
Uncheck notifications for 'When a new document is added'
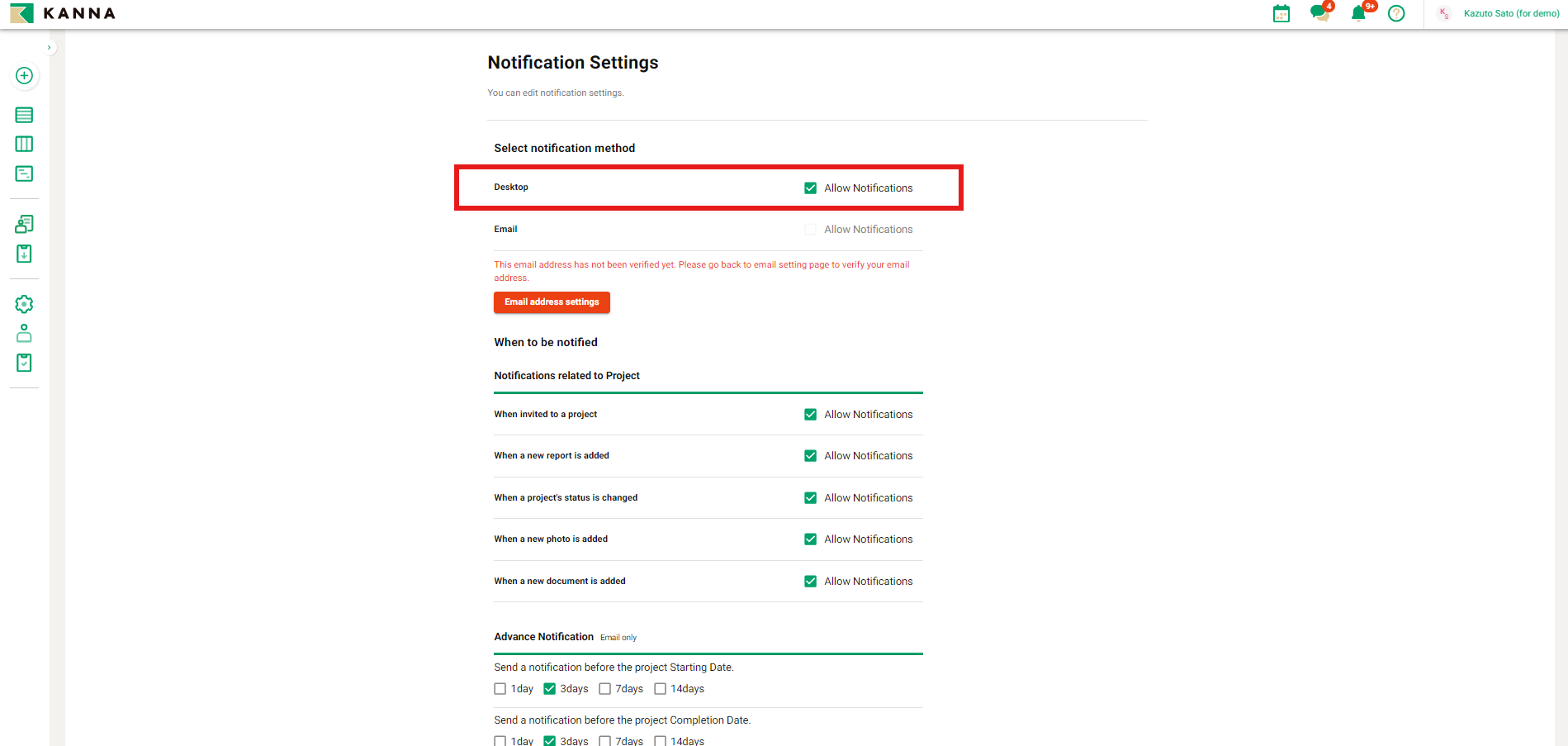click(810, 582)
